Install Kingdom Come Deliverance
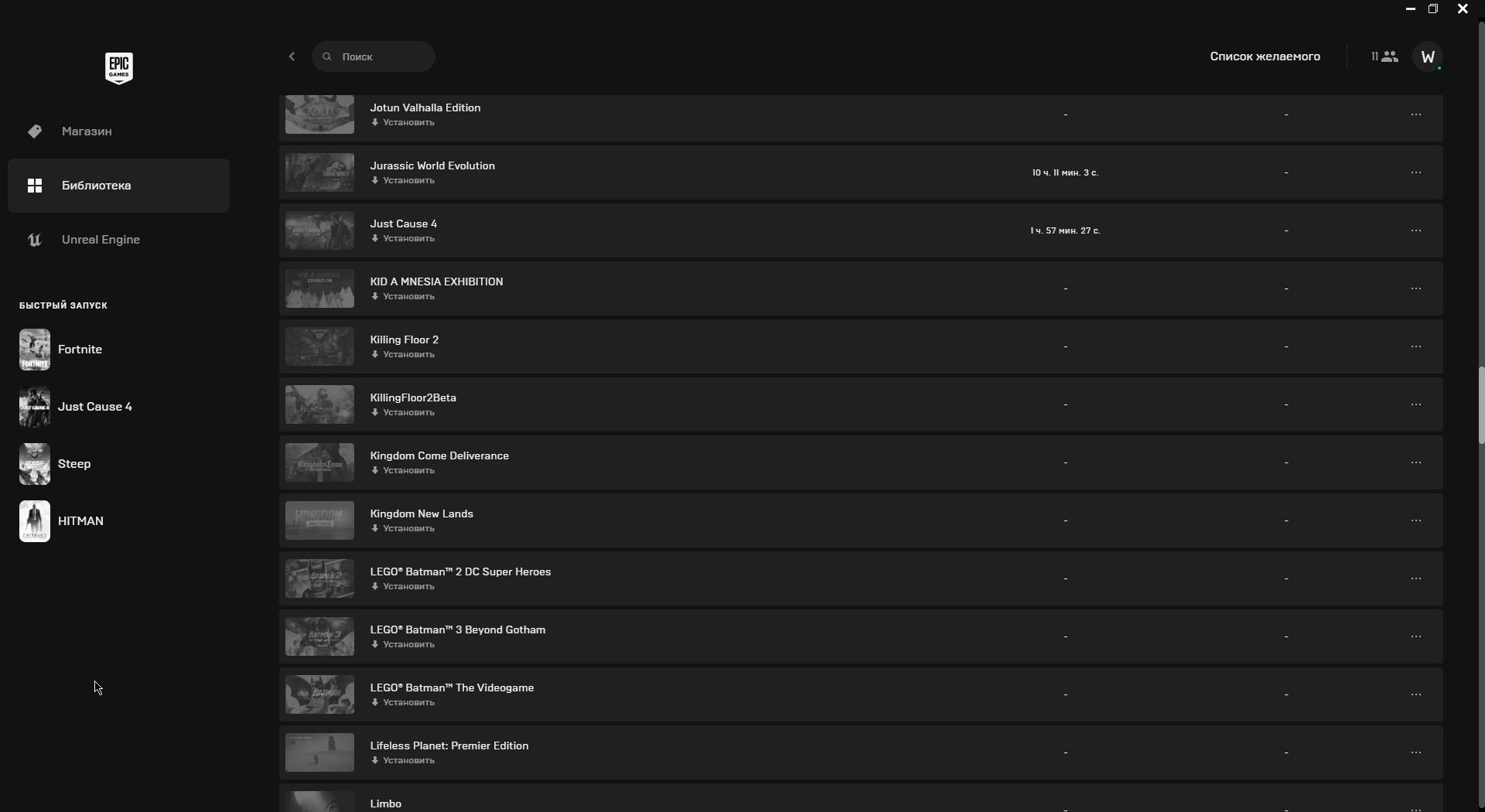The width and height of the screenshot is (1485, 812). (404, 471)
